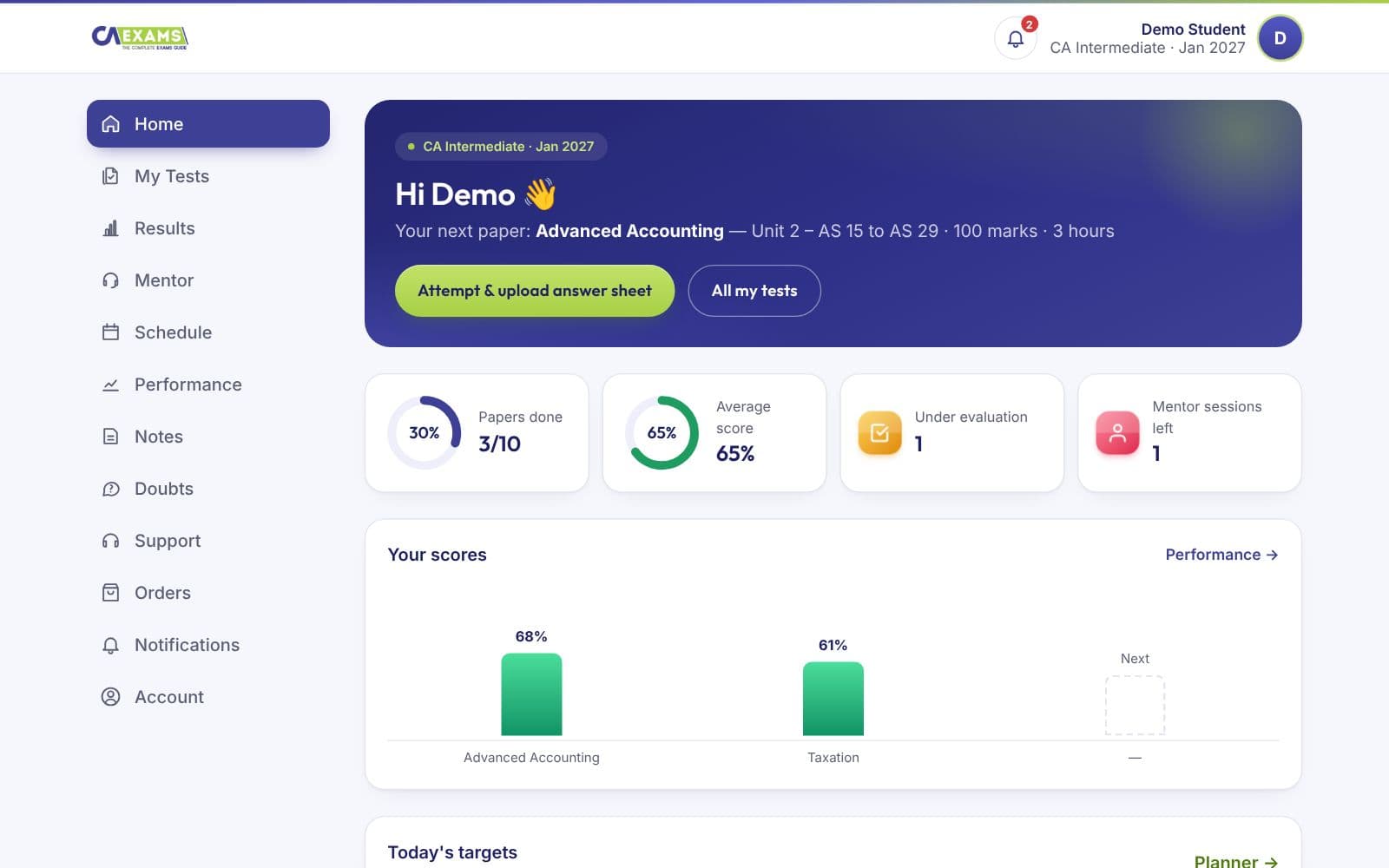Click the 30% papers done progress ring

pos(424,432)
